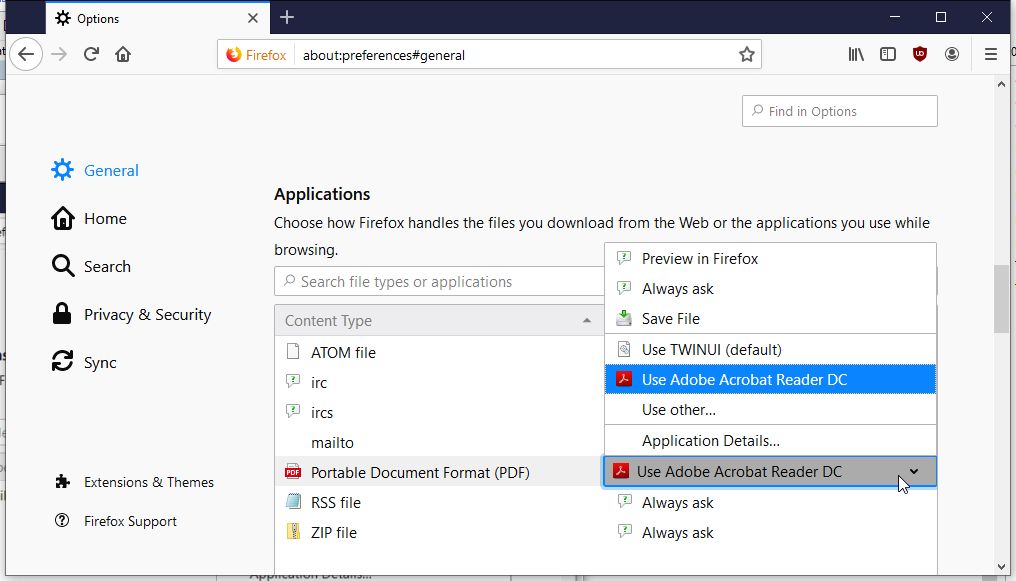Viewport: 1016px width, 581px height.
Task: Select the ZIP file row
Action: (439, 532)
